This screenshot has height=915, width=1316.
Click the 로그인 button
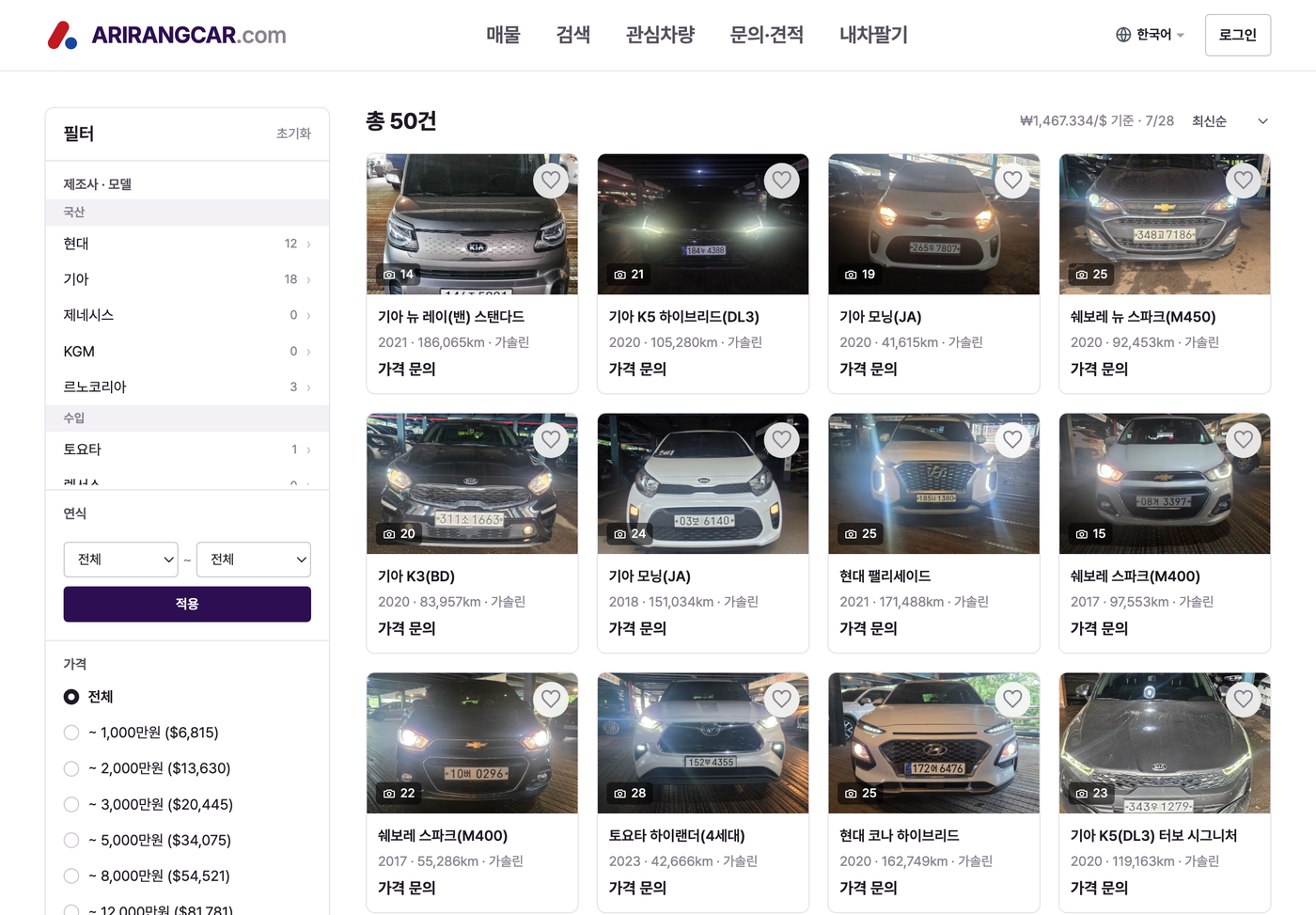(x=1238, y=35)
